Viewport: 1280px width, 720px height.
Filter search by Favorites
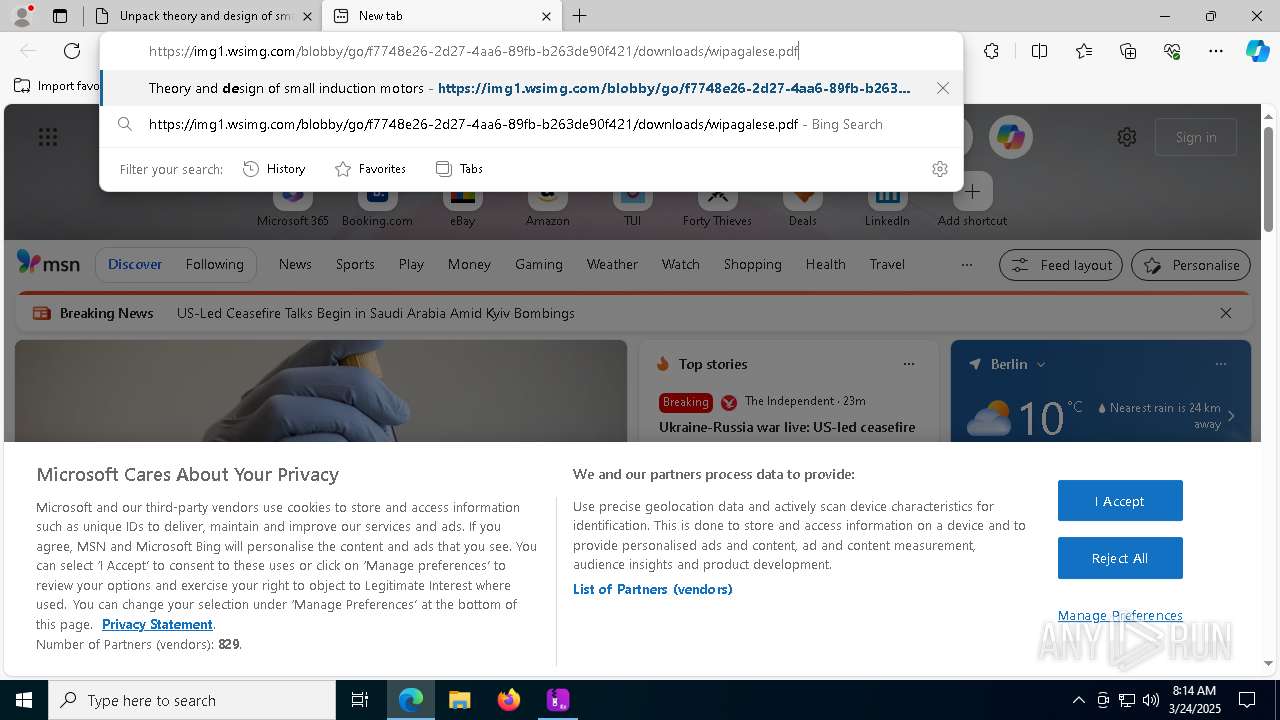click(371, 169)
